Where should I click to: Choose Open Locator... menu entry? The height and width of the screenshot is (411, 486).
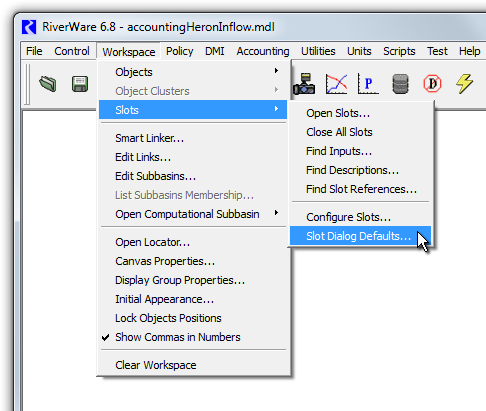coord(193,242)
